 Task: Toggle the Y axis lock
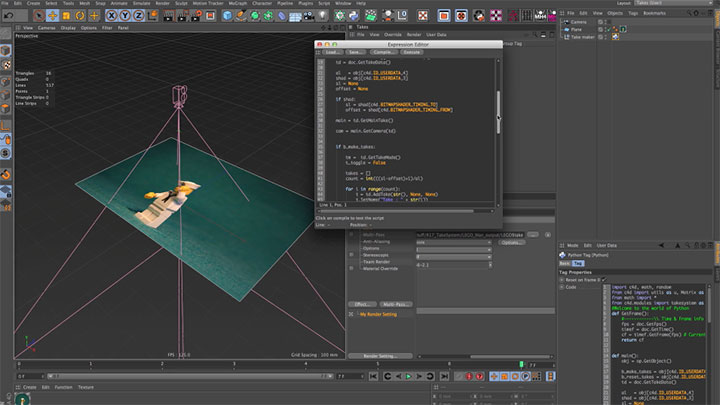click(125, 16)
